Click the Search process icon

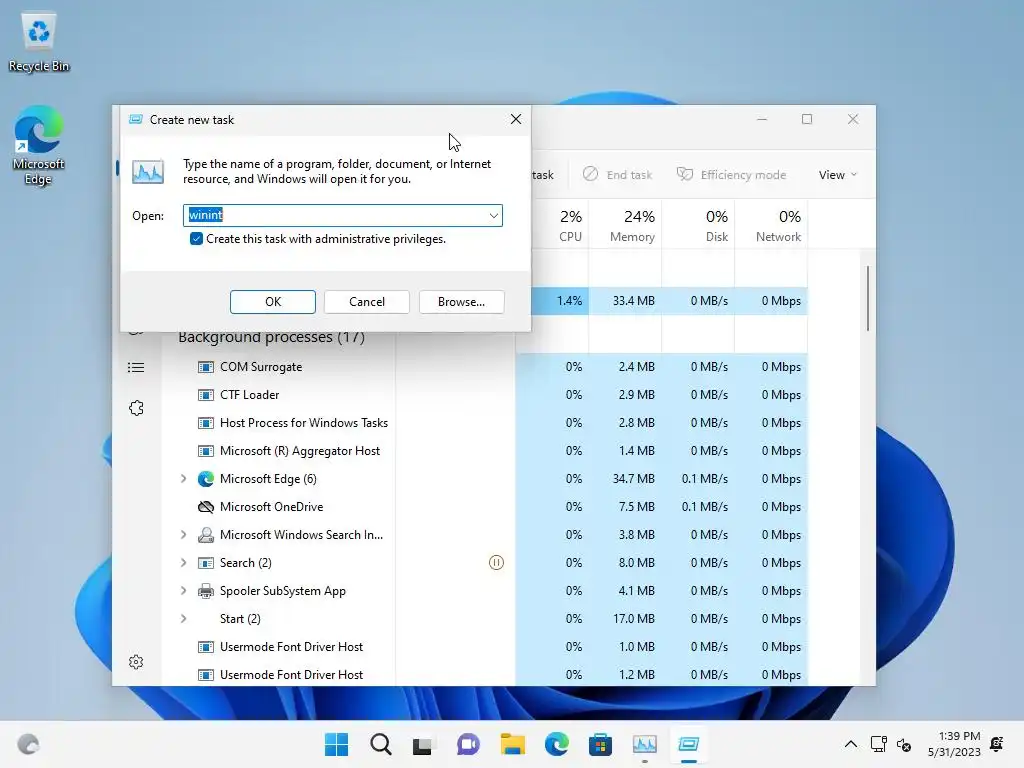click(x=206, y=563)
